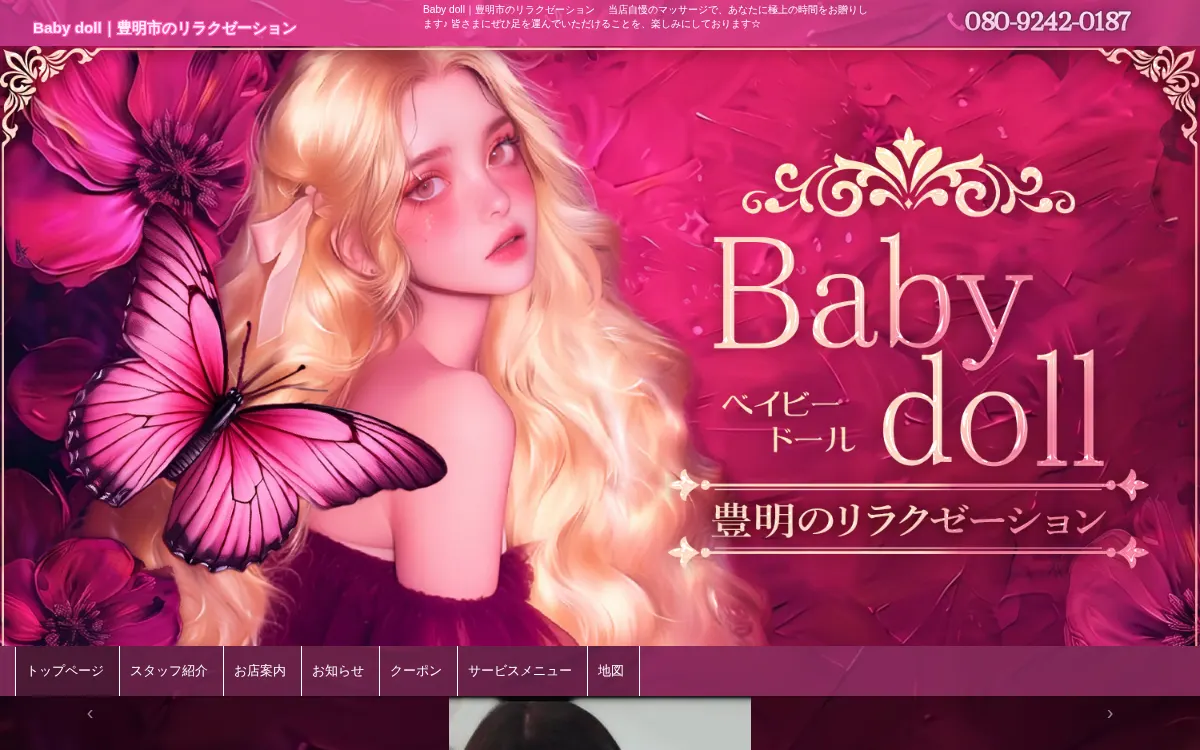
Task: Click the header description text about massage
Action: [645, 16]
